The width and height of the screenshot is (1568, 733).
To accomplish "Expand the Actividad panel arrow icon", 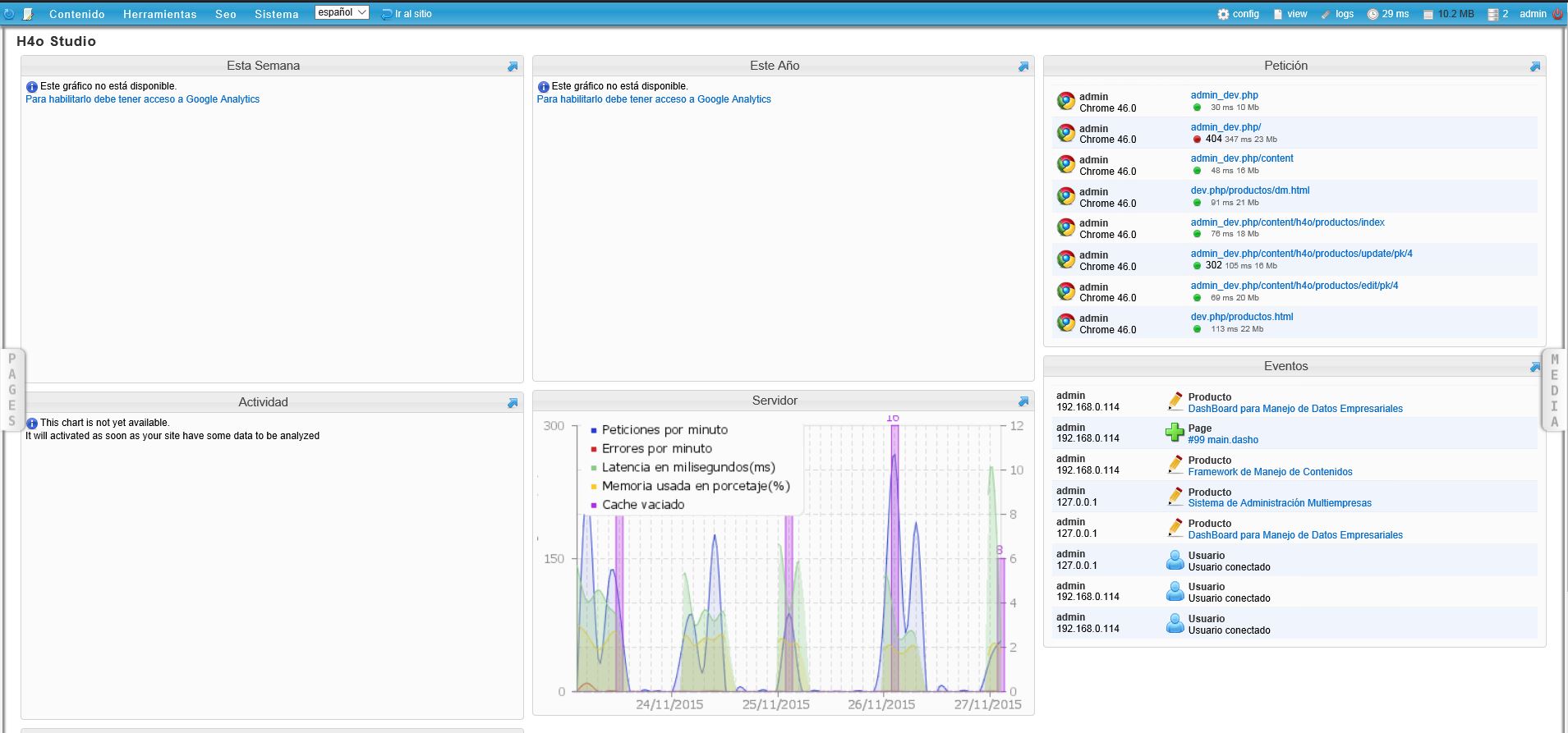I will tap(513, 403).
